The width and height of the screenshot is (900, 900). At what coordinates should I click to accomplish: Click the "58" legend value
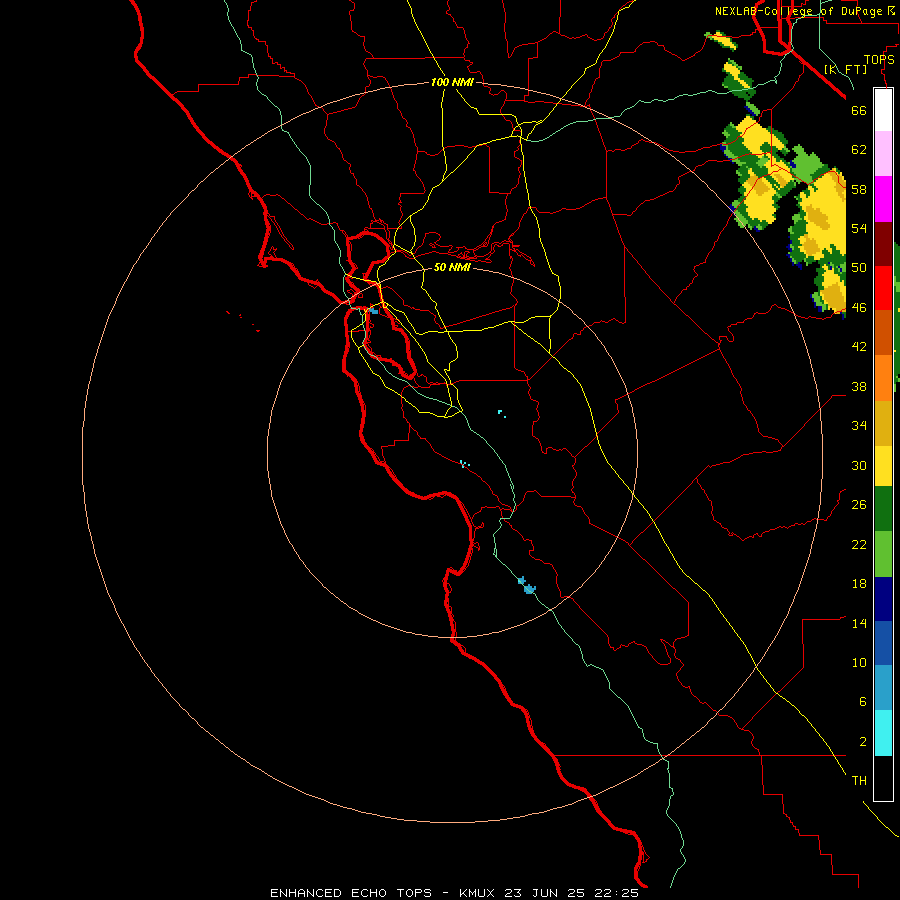coord(859,189)
